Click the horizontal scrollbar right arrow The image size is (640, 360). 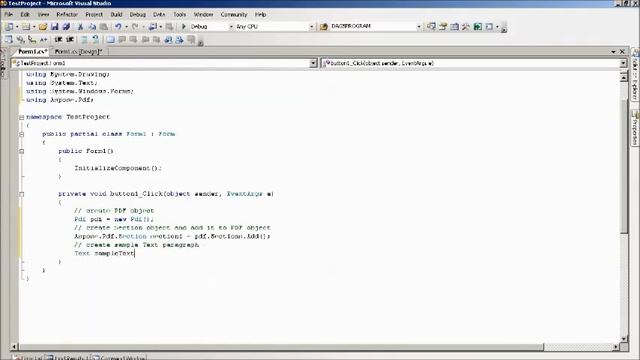[x=616, y=347]
